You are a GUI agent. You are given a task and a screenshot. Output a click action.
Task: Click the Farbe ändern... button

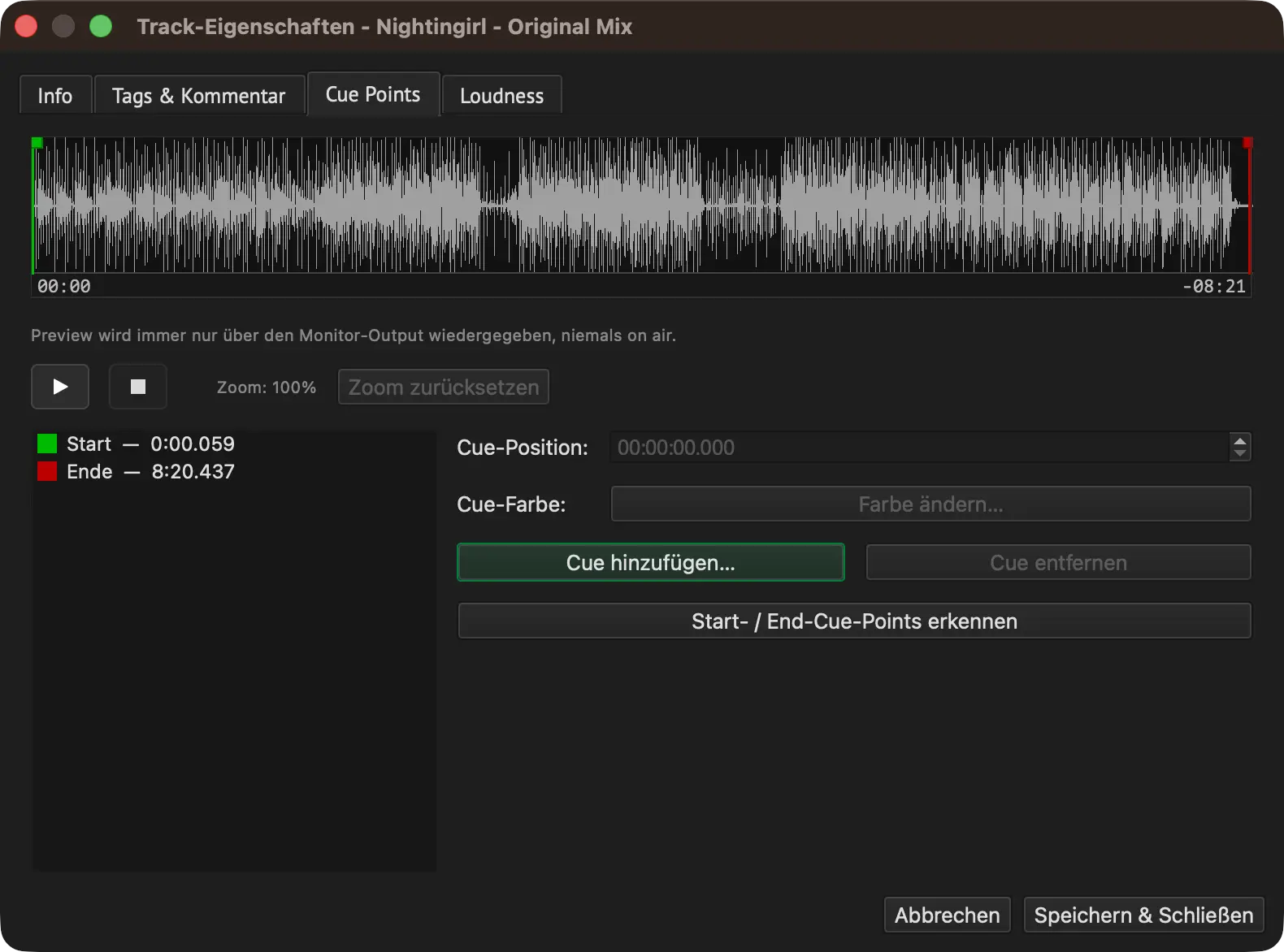pyautogui.click(x=930, y=504)
